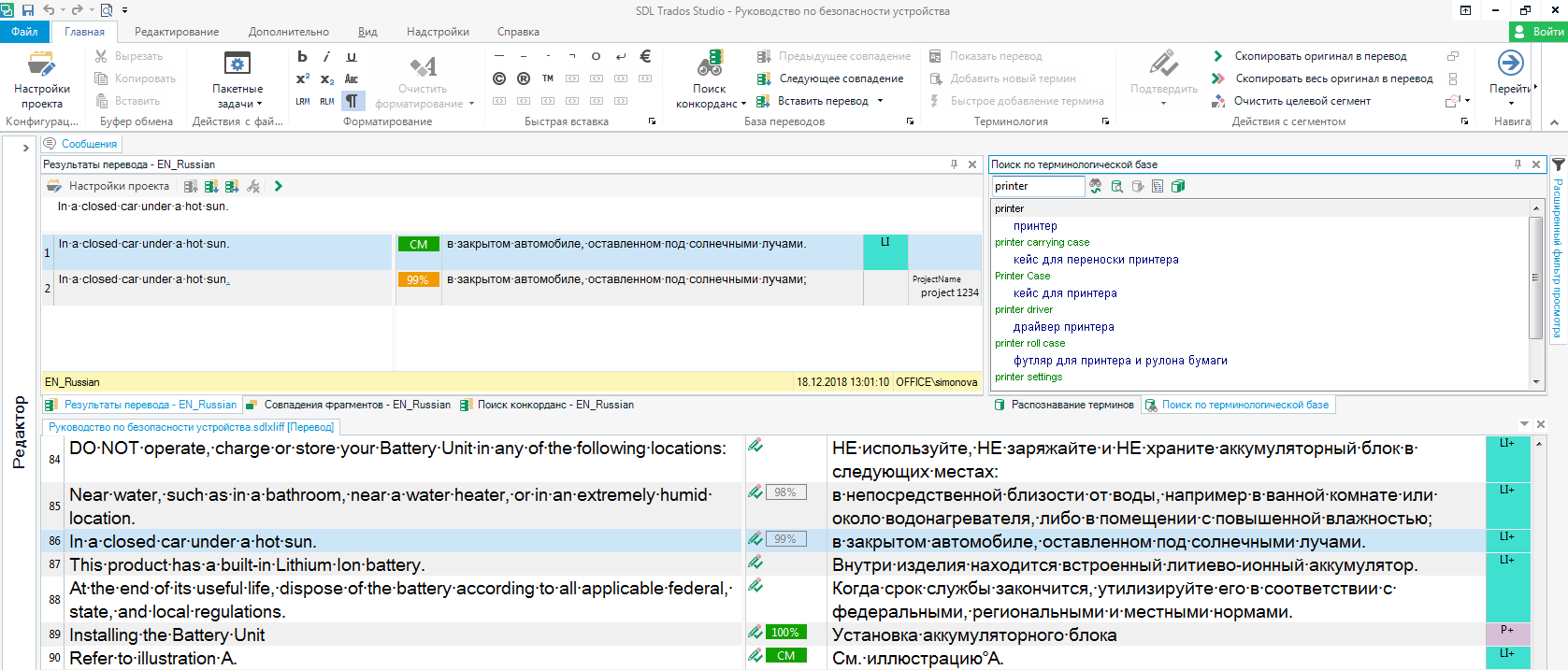Select the 99% match translation result row

511,288
